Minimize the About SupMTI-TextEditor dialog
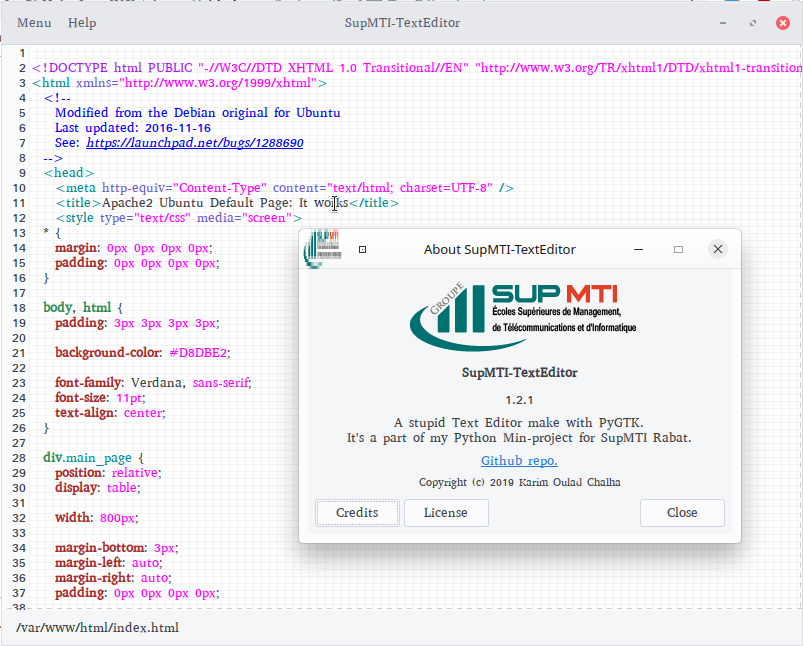Screen dimensions: 803x646 pos(638,249)
